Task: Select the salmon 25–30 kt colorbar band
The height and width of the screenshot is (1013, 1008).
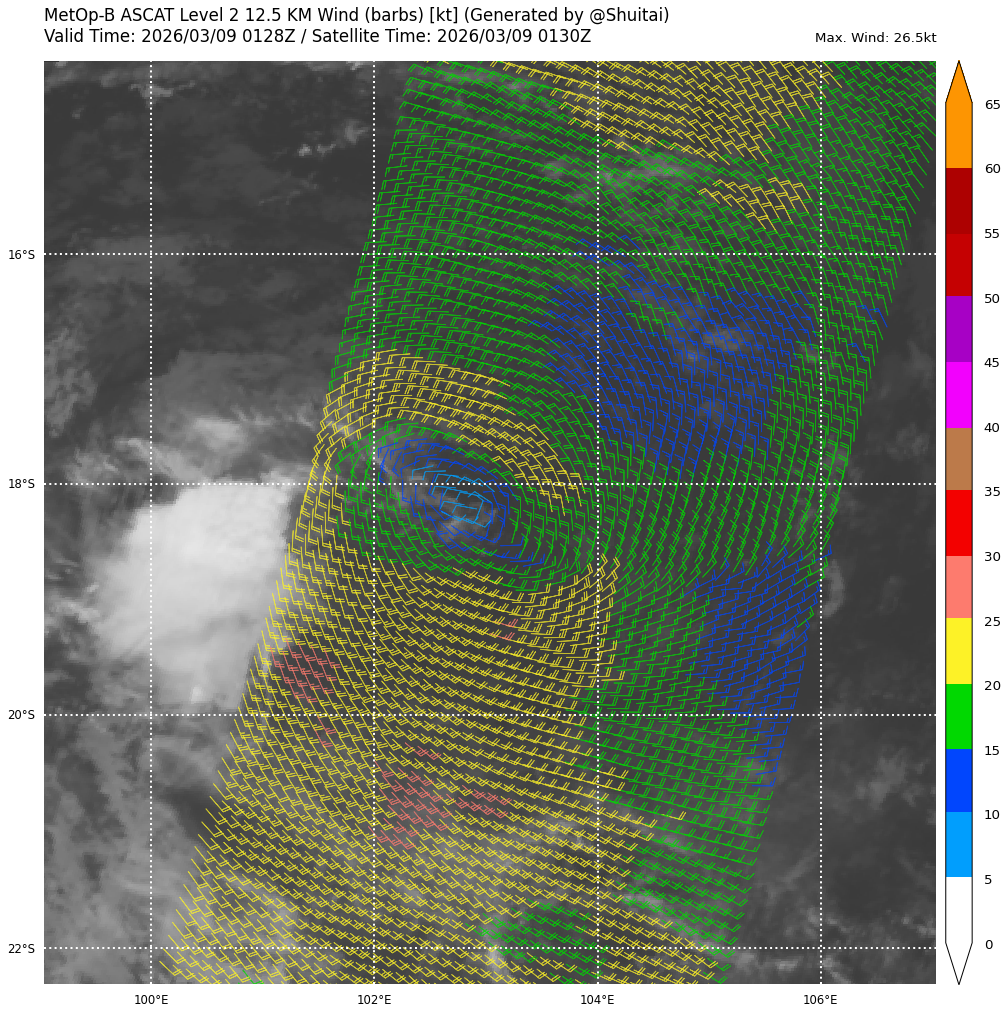Action: [x=958, y=586]
